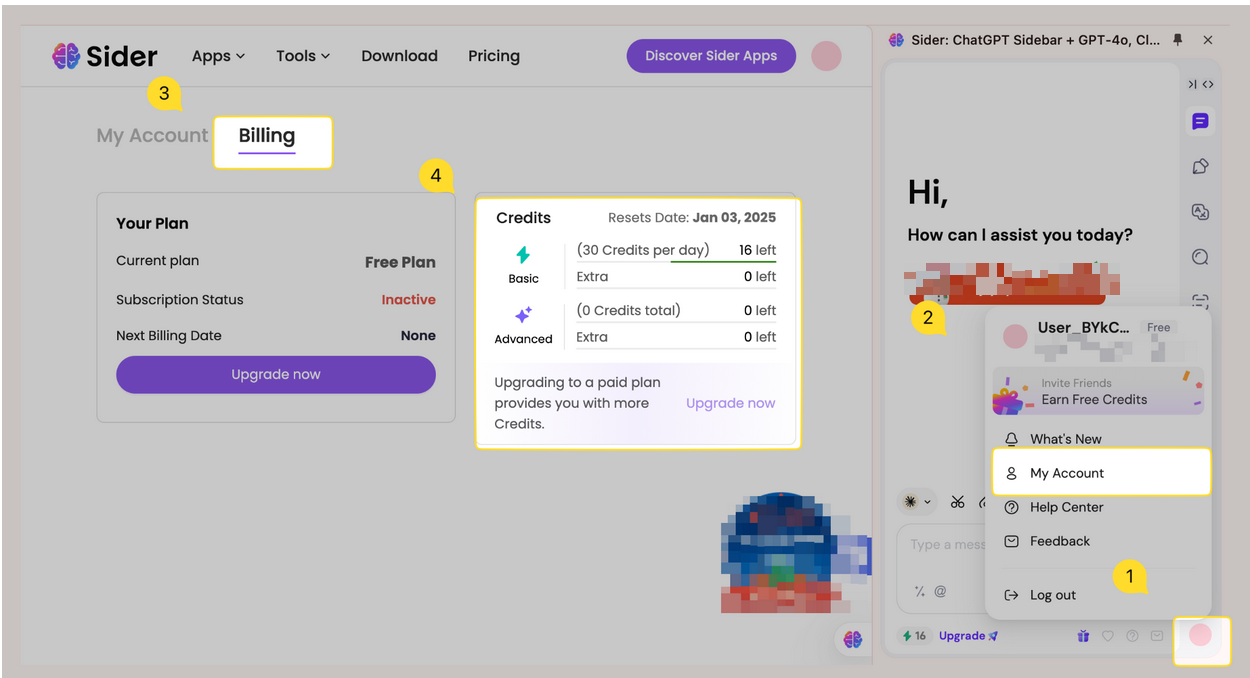Click the Invite Friends Earn Free Credits banner
The width and height of the screenshot is (1250, 678).
coord(1098,391)
